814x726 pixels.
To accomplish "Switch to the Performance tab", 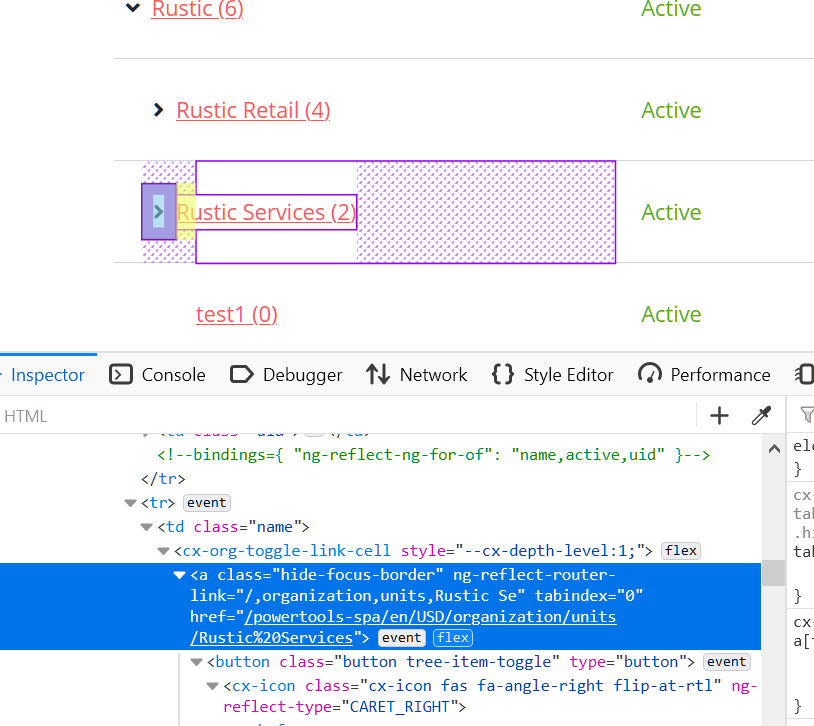I will [x=704, y=375].
